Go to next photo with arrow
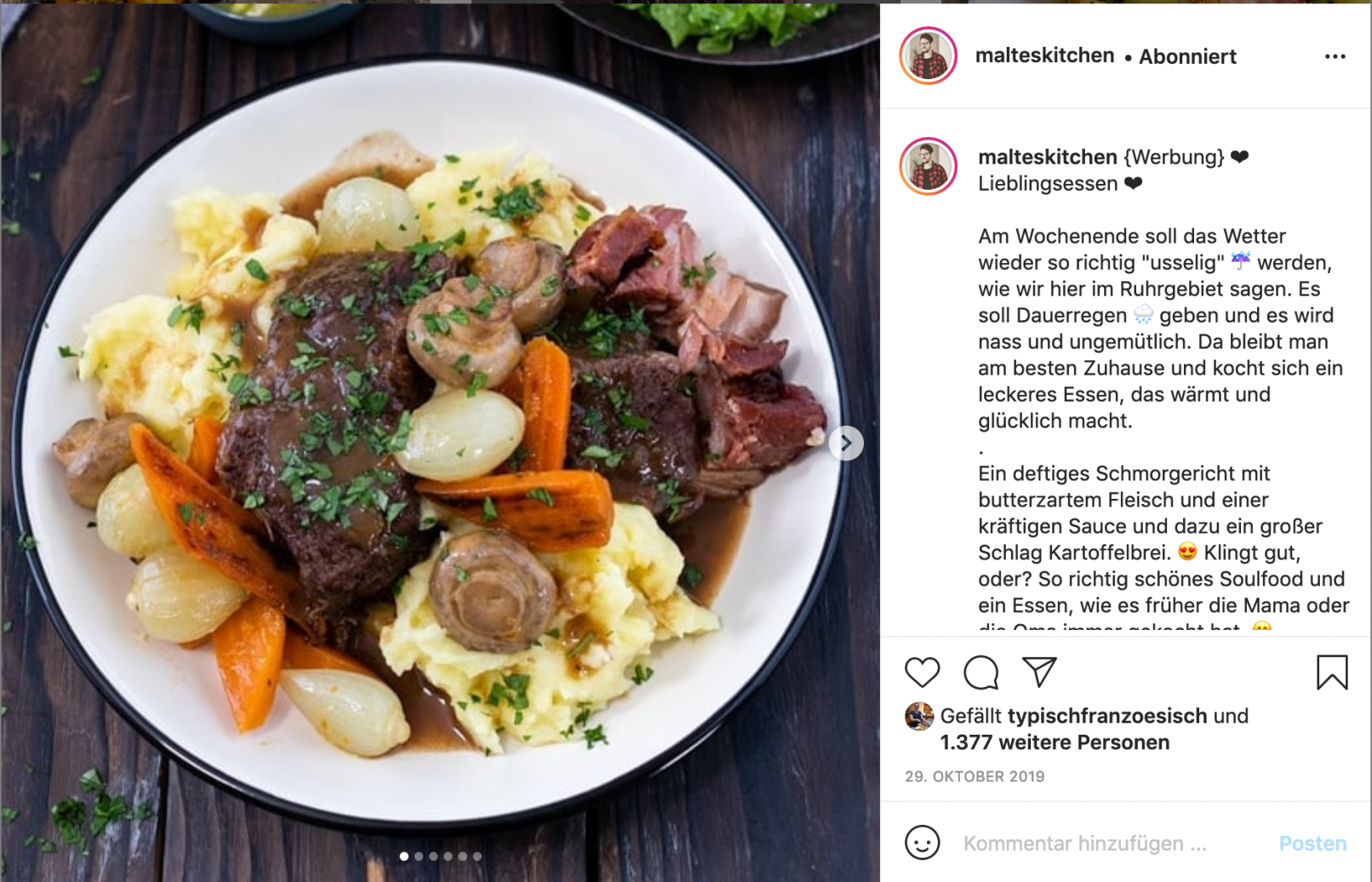1372x882 pixels. (846, 443)
